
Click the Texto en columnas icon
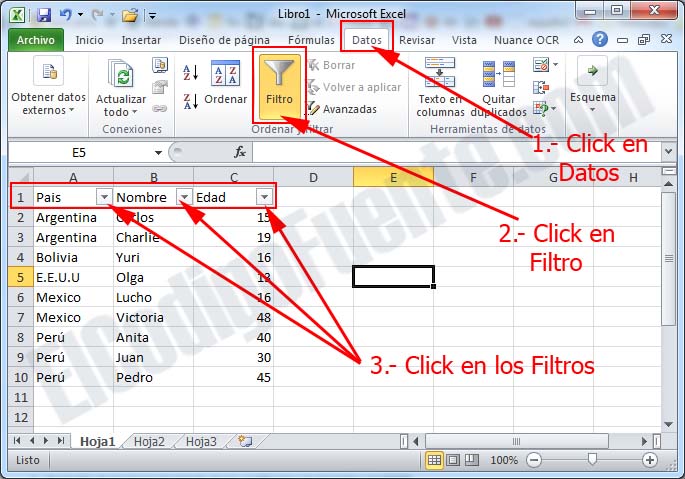pyautogui.click(x=440, y=88)
